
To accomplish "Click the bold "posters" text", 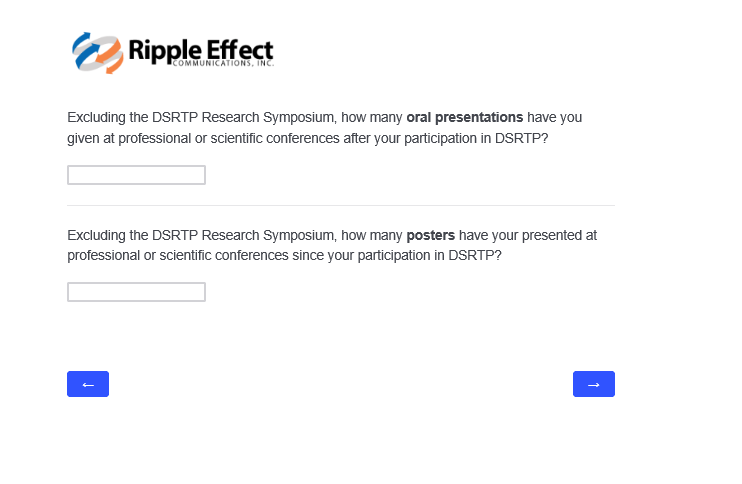I will tap(430, 235).
